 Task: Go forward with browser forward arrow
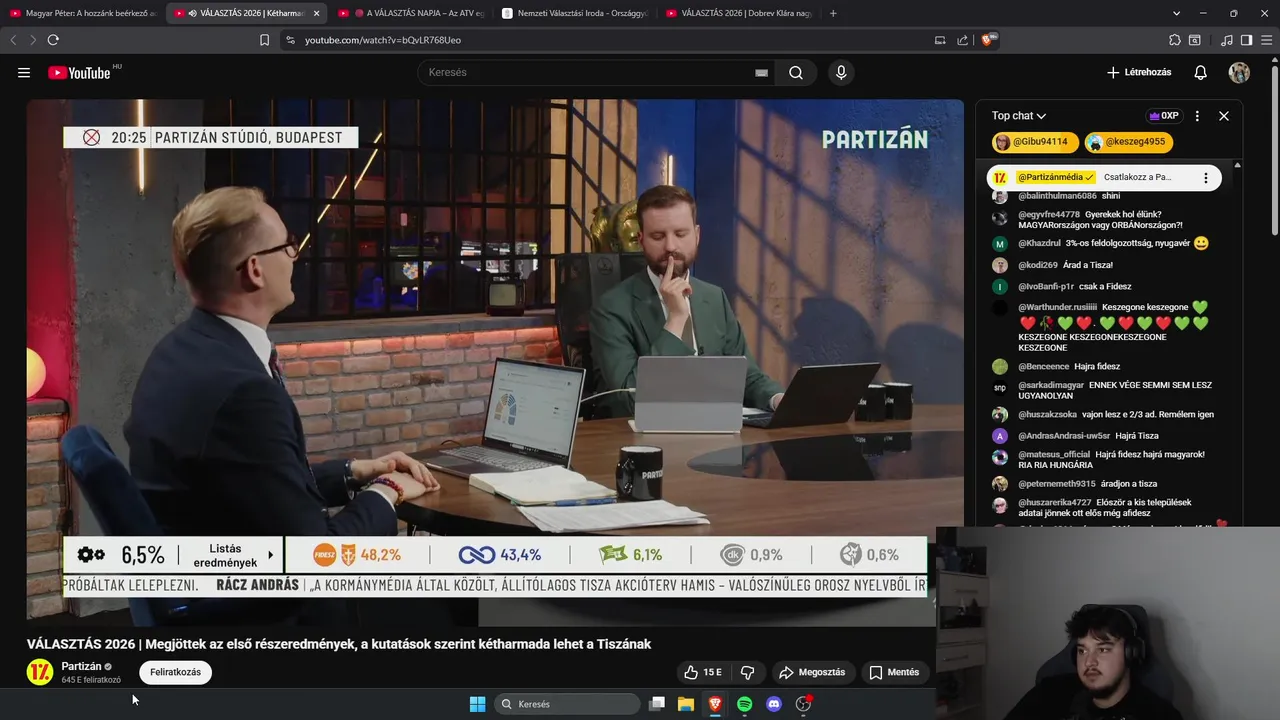pyautogui.click(x=32, y=40)
